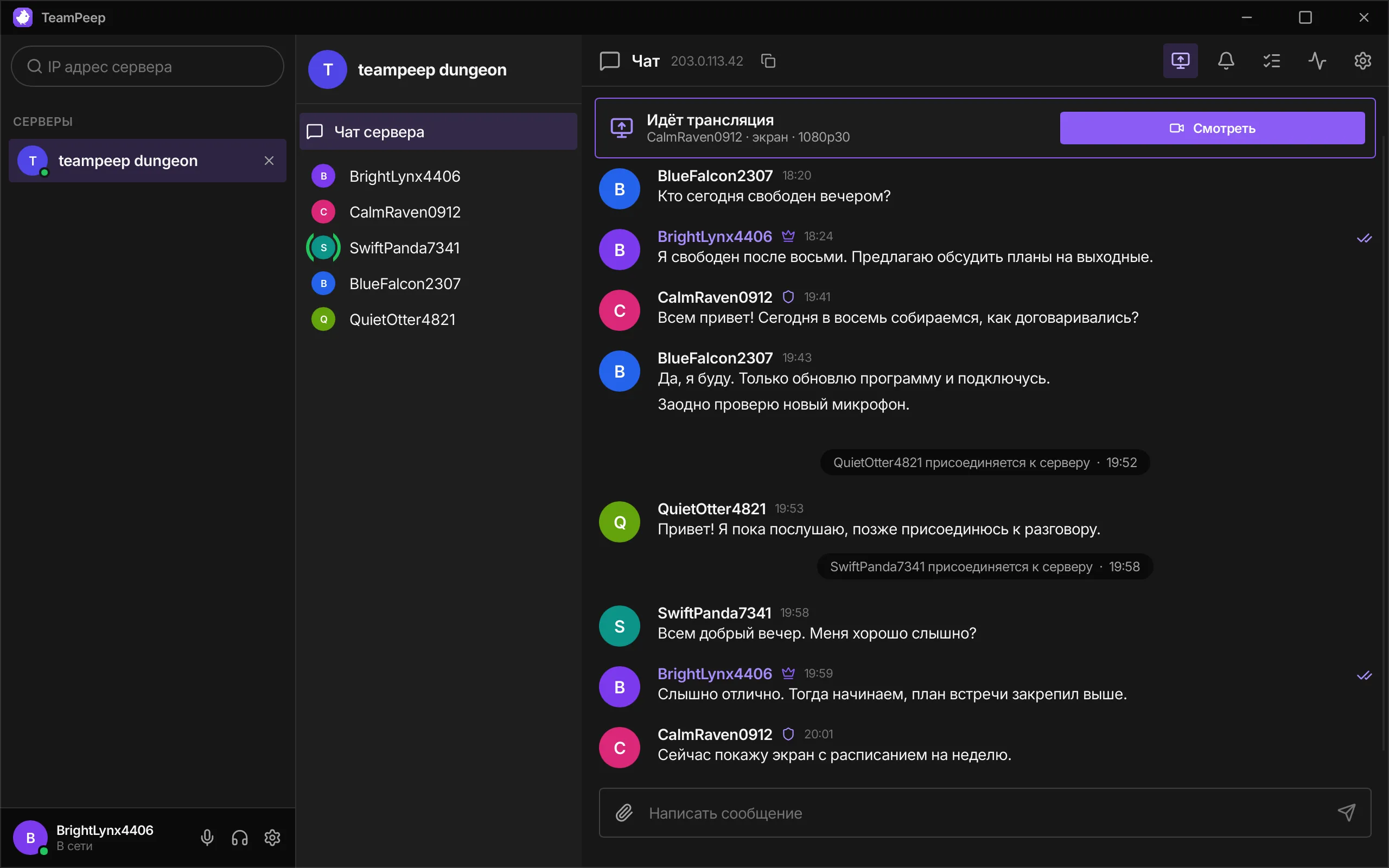Select QuietOtter4821 in member list
The height and width of the screenshot is (868, 1389).
(x=438, y=319)
